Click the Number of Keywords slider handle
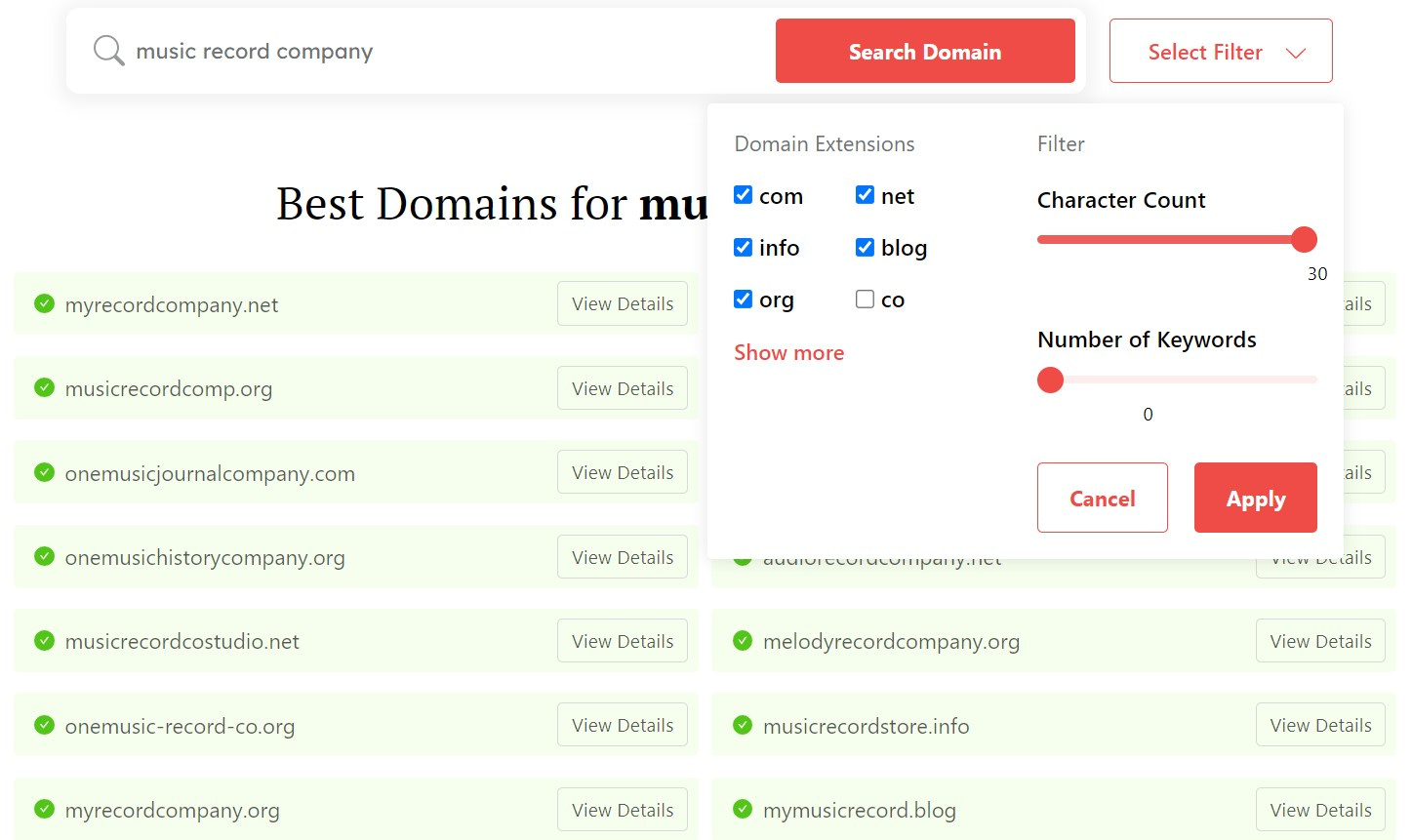Screen dimensions: 1412x840 (1050, 380)
